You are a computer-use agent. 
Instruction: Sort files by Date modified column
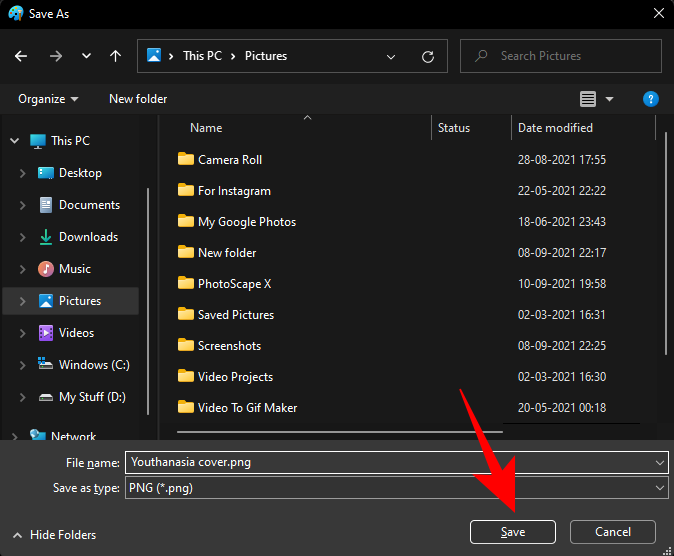(555, 128)
